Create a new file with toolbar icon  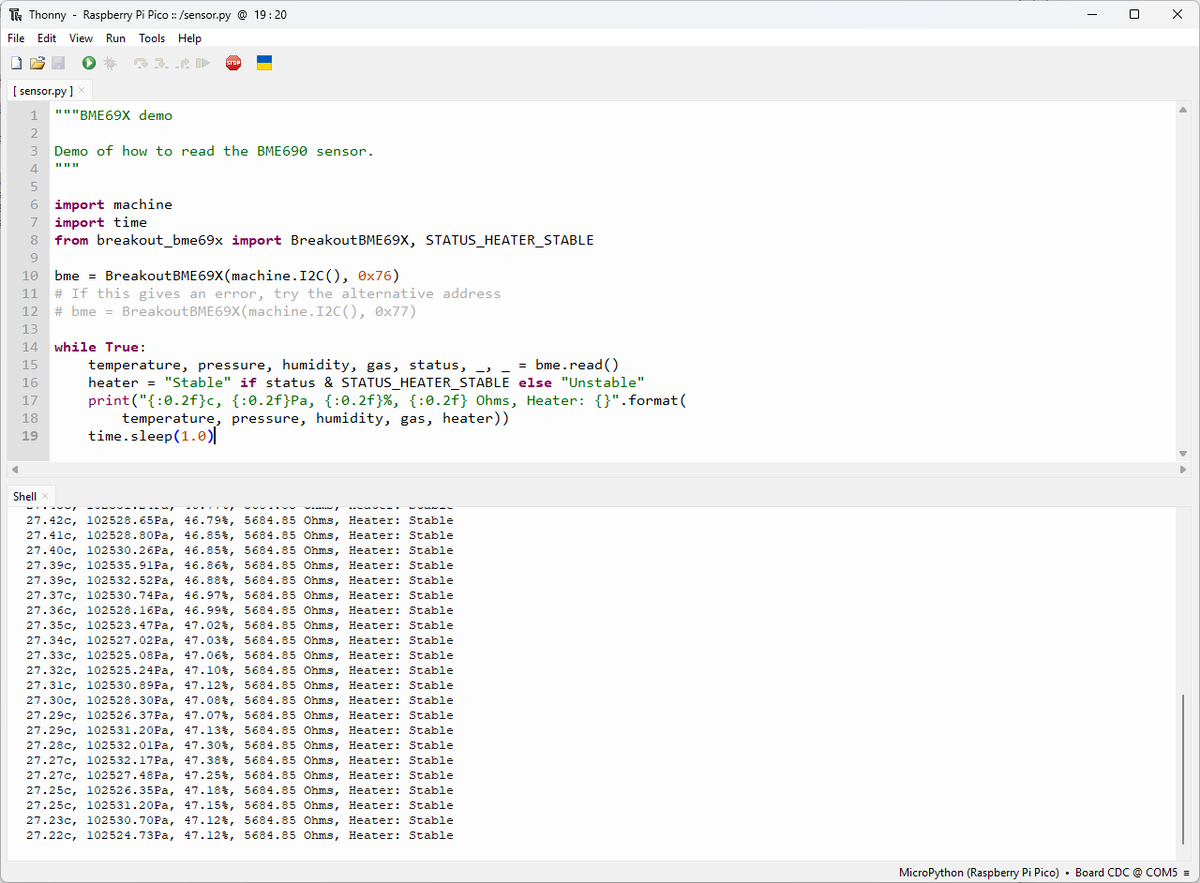pyautogui.click(x=16, y=63)
